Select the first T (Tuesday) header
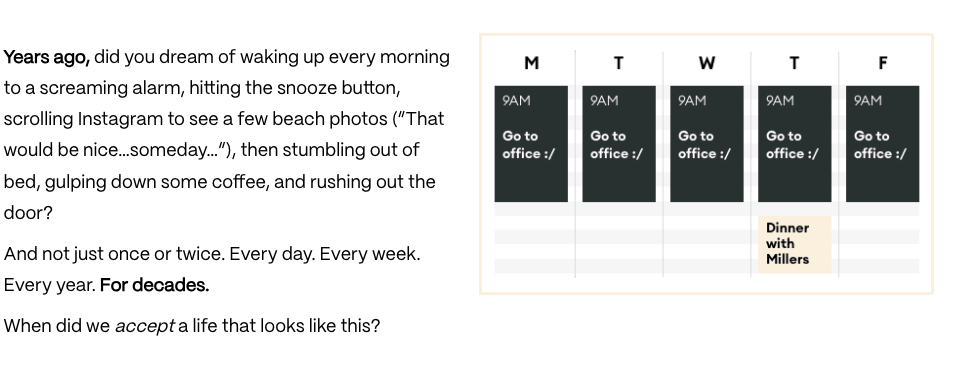This screenshot has height=369, width=961. (x=619, y=63)
